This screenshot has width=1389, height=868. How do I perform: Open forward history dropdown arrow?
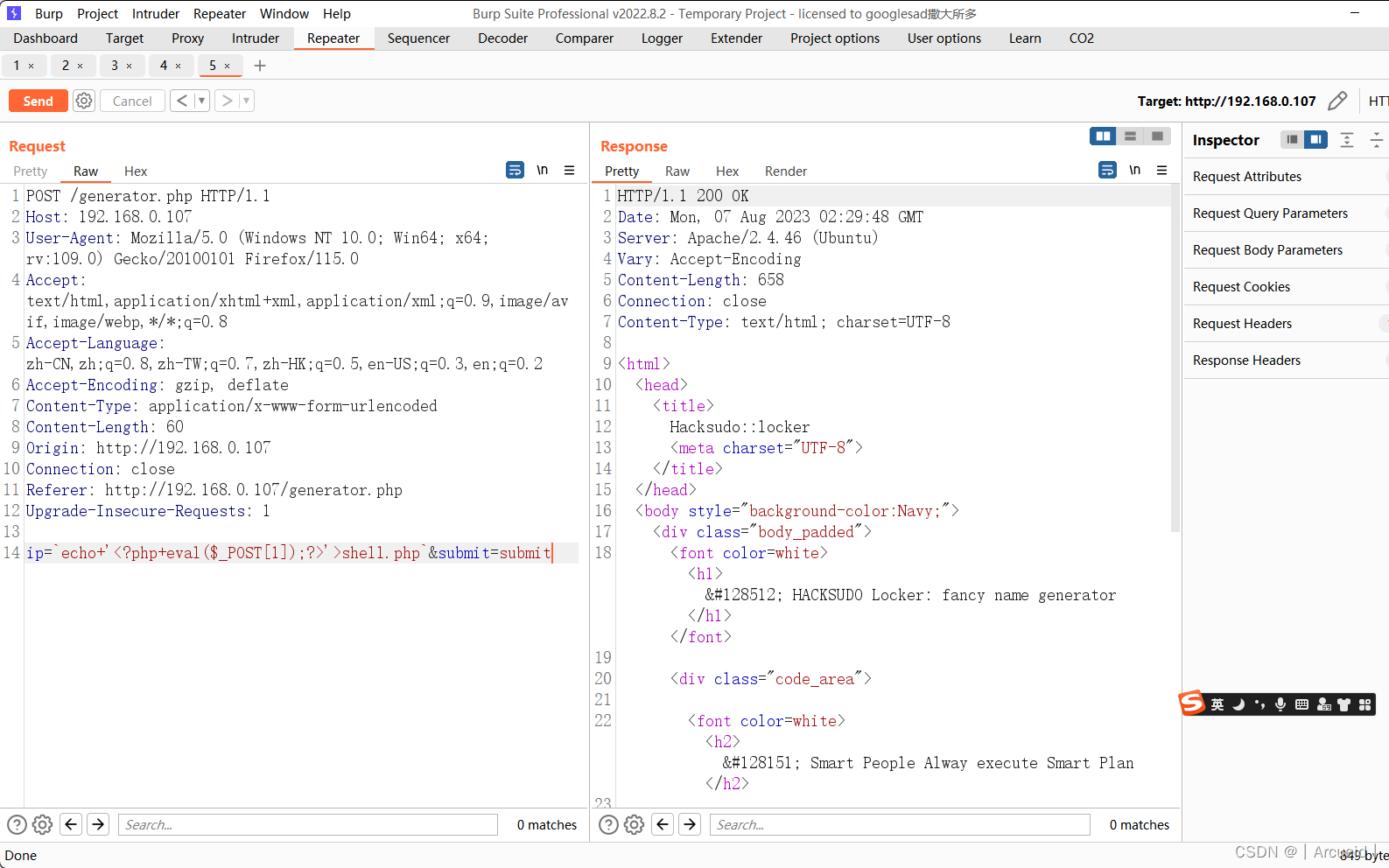247,101
